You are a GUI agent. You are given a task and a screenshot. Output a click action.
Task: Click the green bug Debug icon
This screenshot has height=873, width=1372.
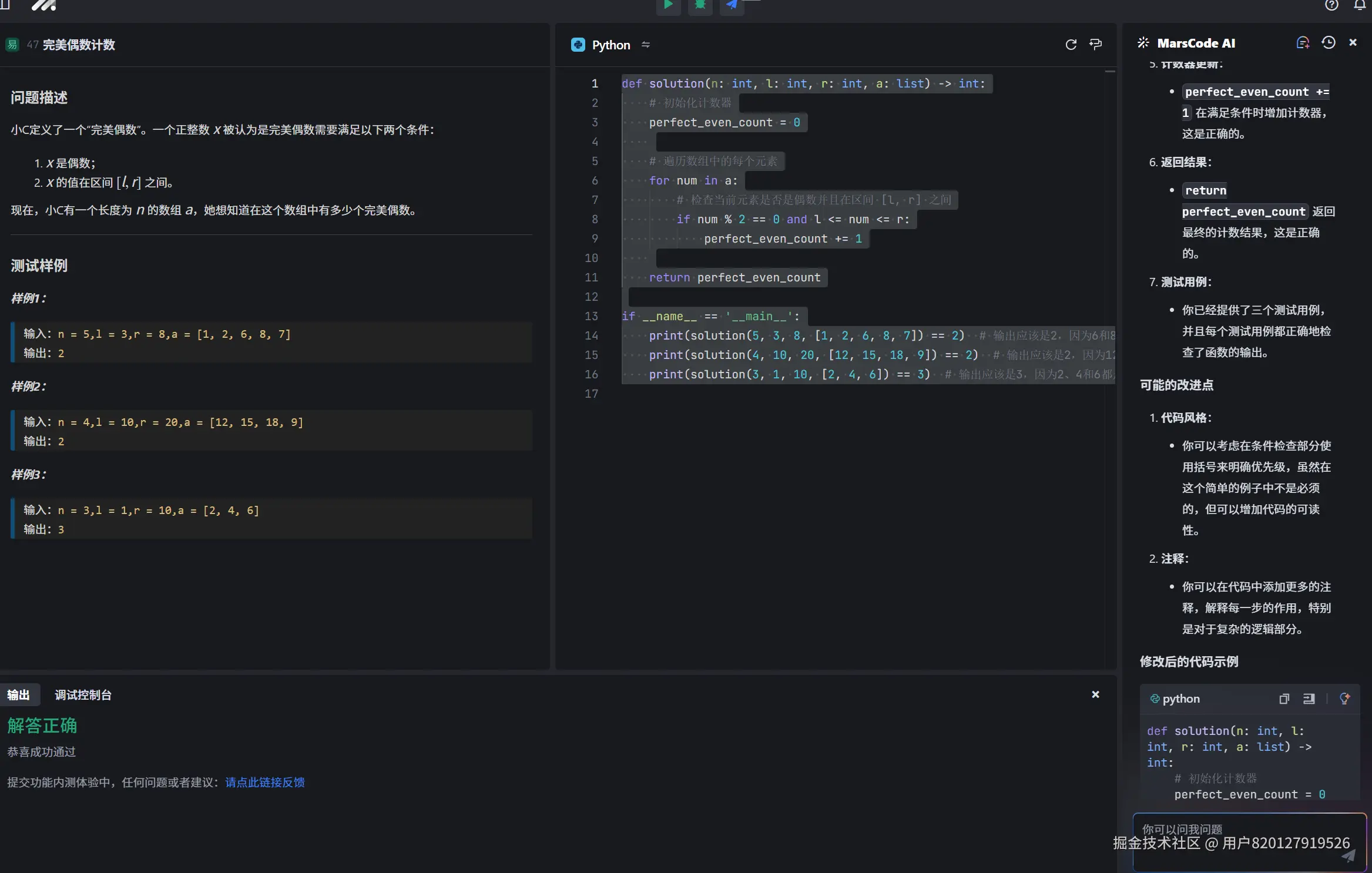[x=700, y=5]
